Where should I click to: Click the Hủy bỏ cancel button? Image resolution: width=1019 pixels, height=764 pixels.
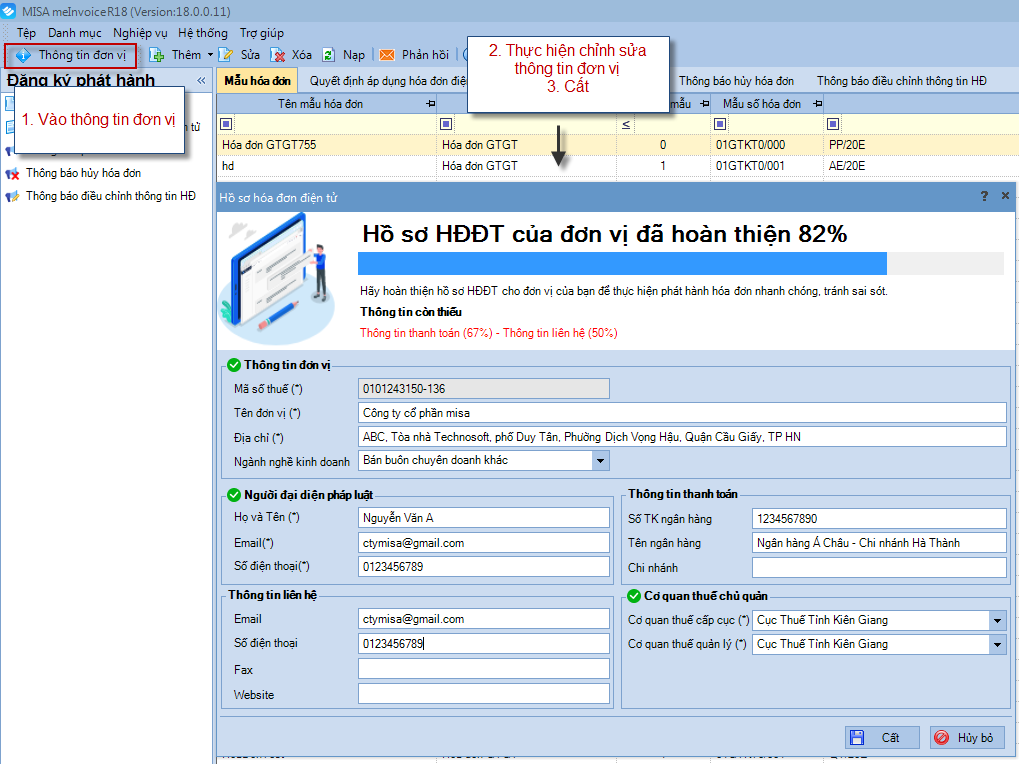pyautogui.click(x=967, y=737)
